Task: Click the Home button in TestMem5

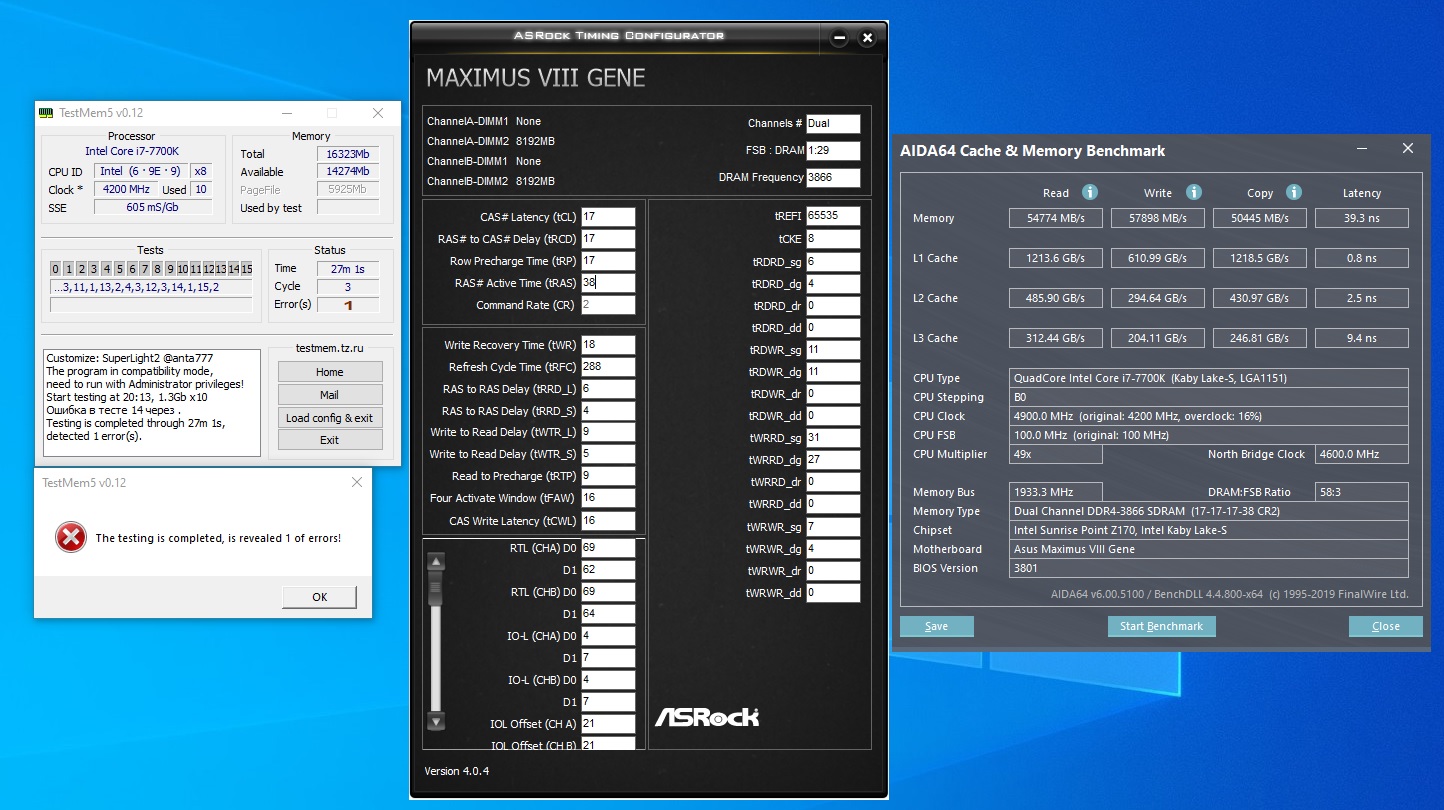Action: pyautogui.click(x=330, y=372)
